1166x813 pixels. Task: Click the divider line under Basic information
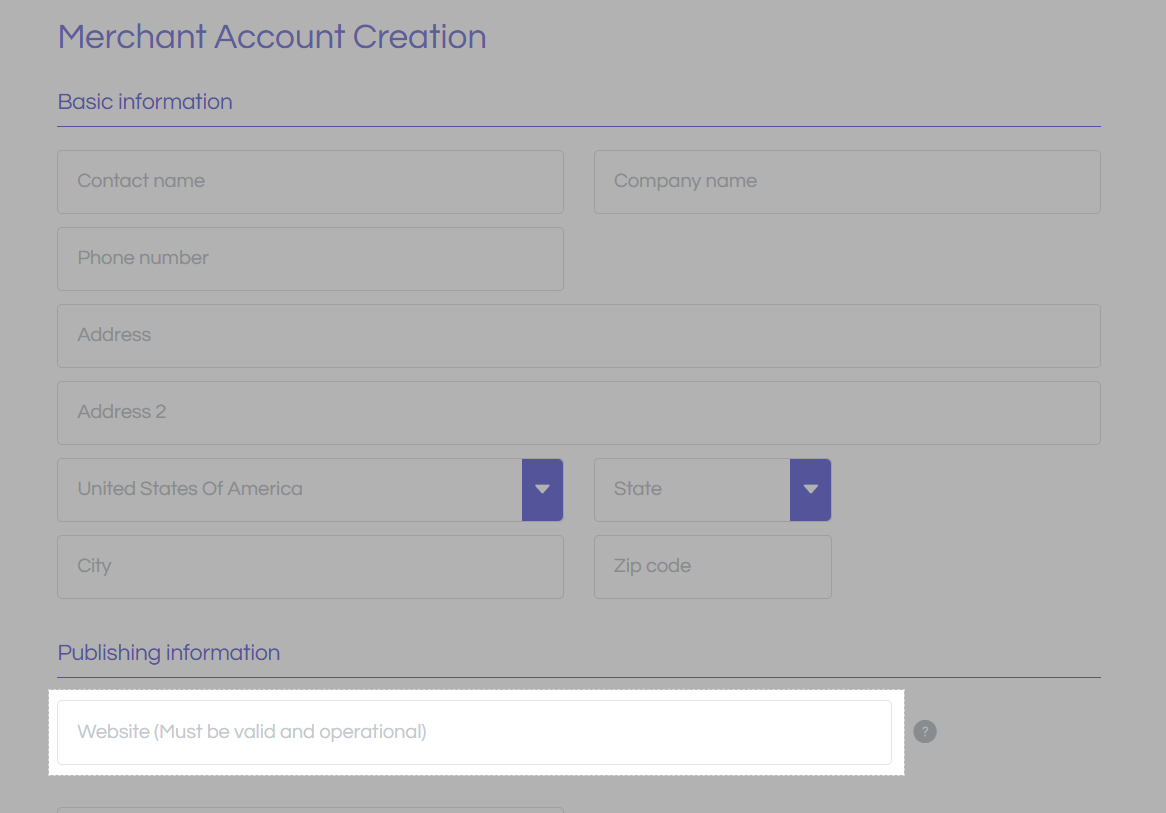click(578, 127)
